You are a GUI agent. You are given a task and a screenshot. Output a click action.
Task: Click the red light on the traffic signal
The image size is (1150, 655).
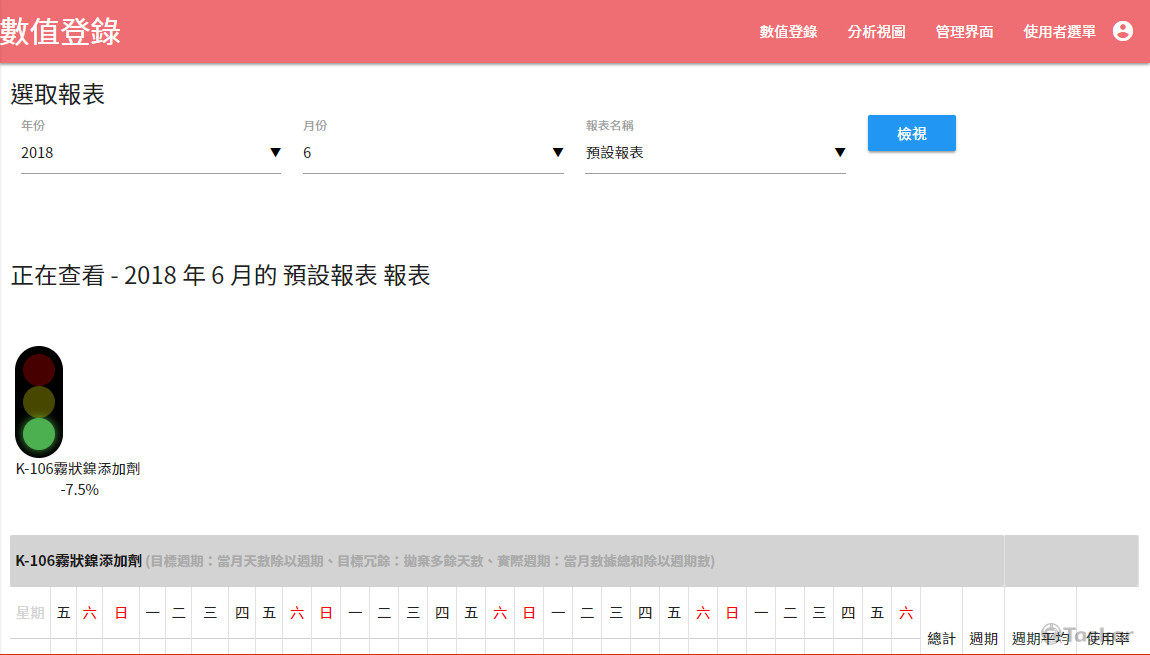(x=38, y=370)
